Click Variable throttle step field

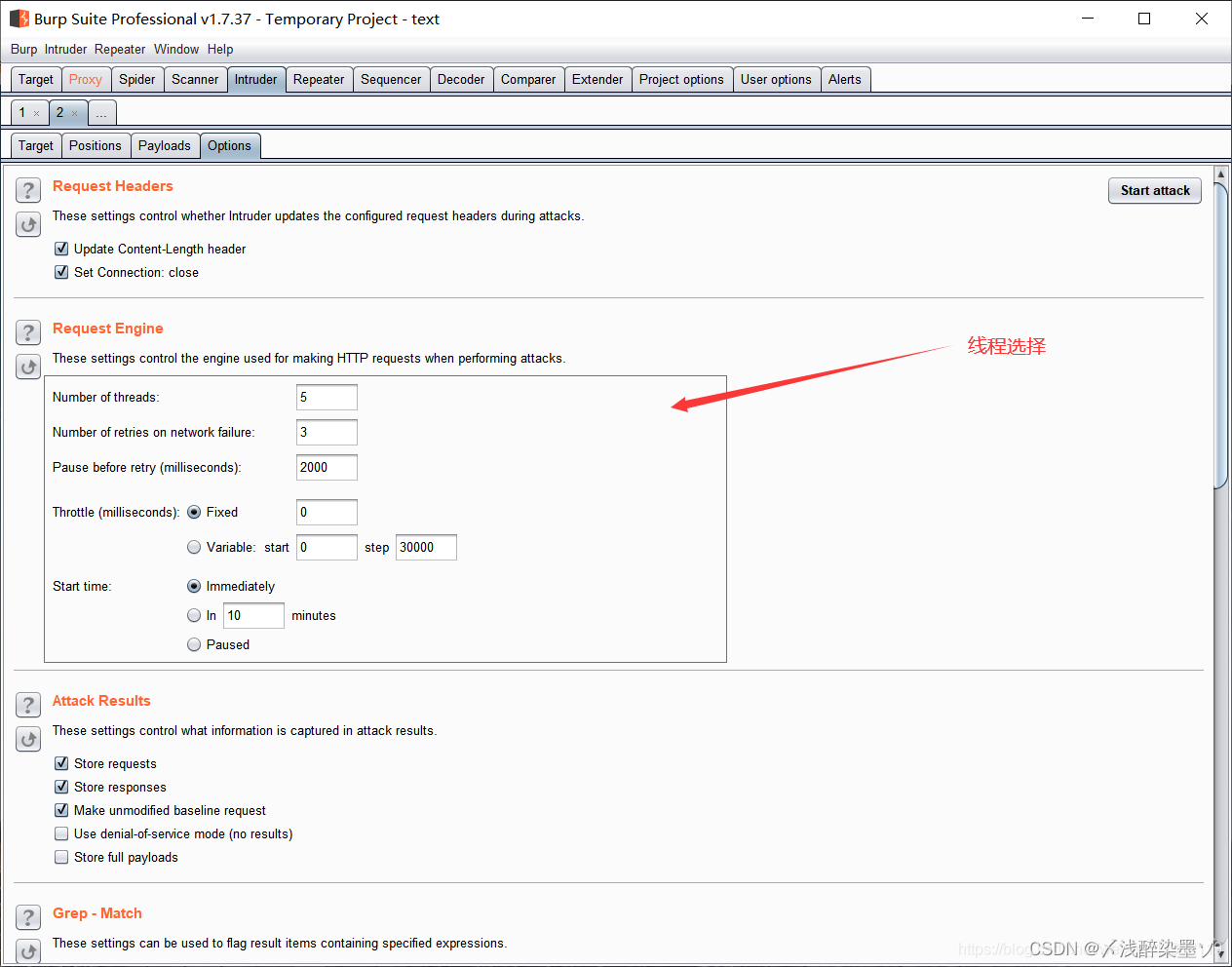[x=426, y=547]
